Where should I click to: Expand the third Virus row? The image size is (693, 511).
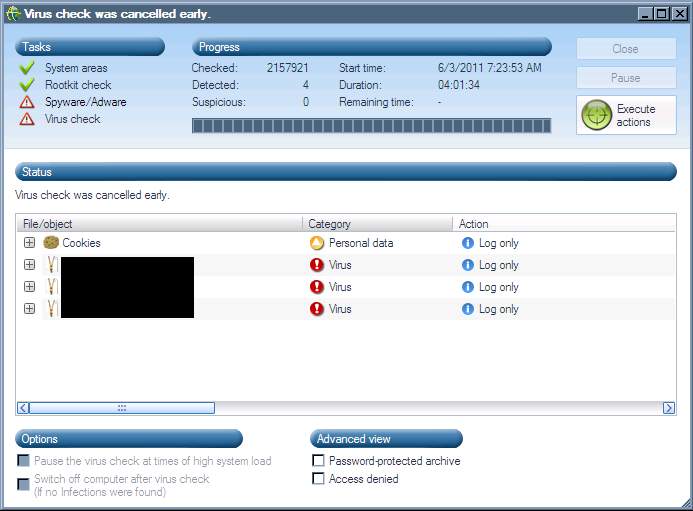coord(30,309)
